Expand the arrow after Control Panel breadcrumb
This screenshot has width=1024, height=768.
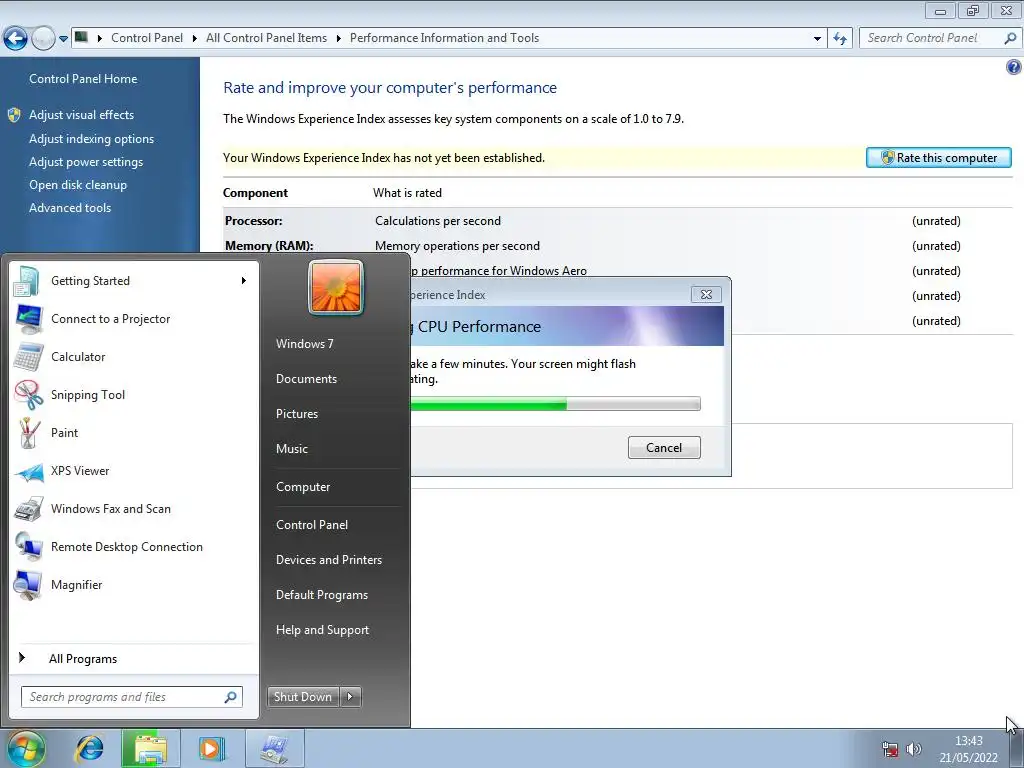click(195, 39)
